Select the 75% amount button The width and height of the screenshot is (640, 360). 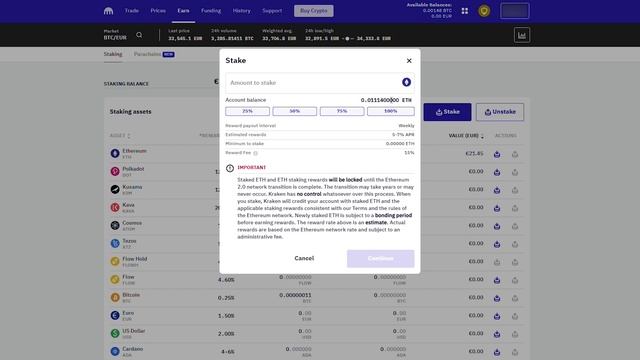click(342, 111)
